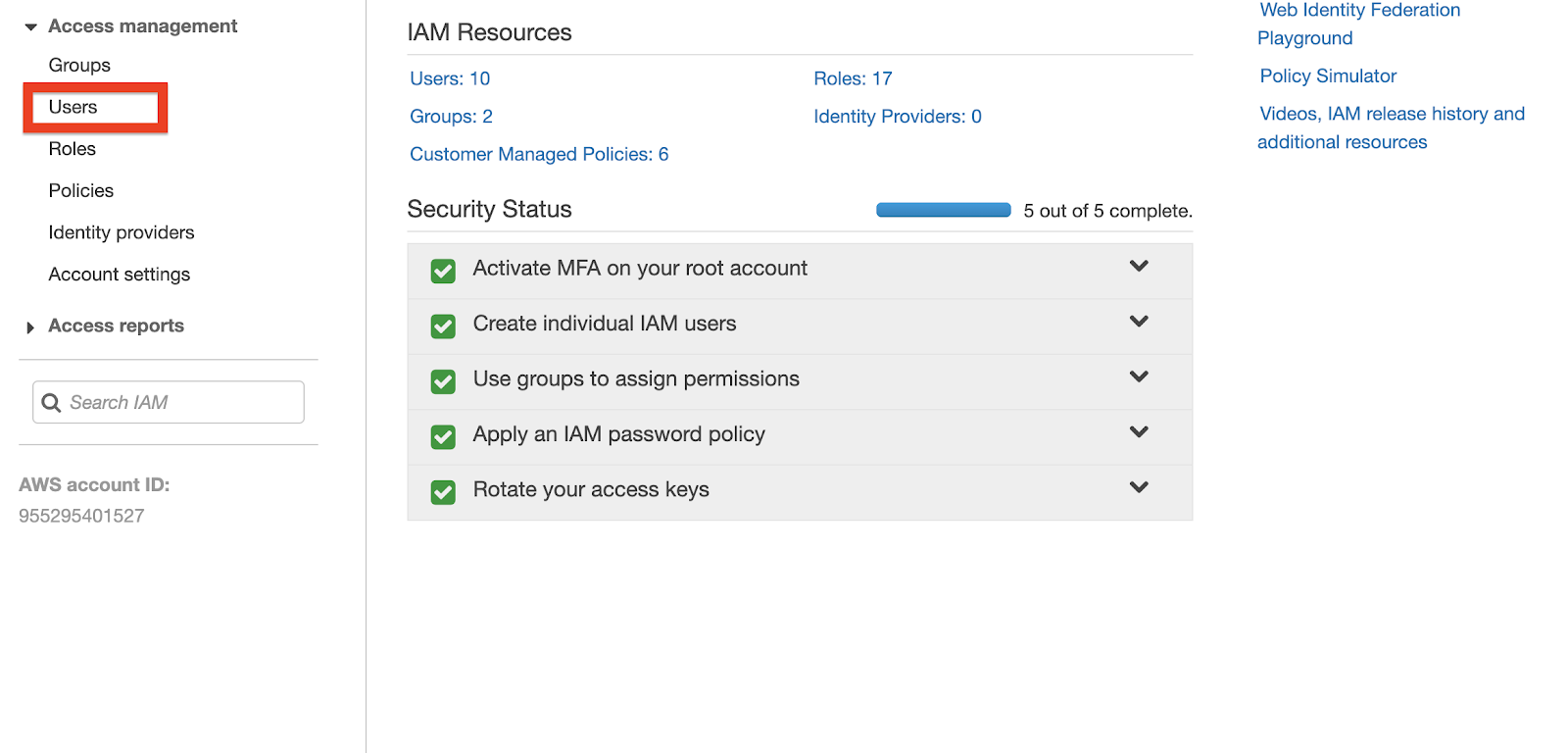Click the Activate MFA on your root account label
The width and height of the screenshot is (1568, 753).
pyautogui.click(x=640, y=269)
